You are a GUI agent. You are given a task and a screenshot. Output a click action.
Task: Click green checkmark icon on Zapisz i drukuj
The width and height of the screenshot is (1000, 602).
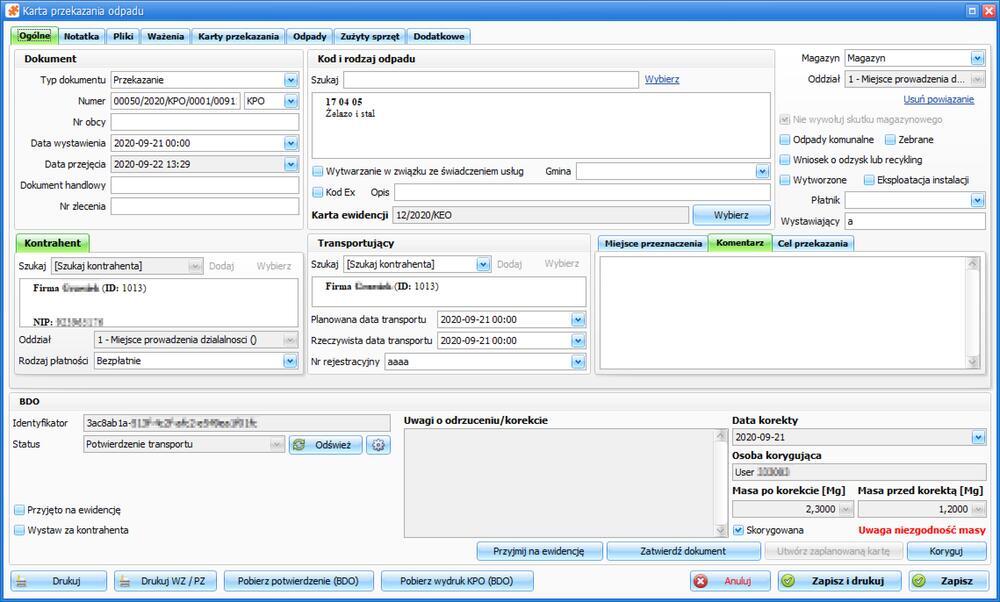click(788, 581)
